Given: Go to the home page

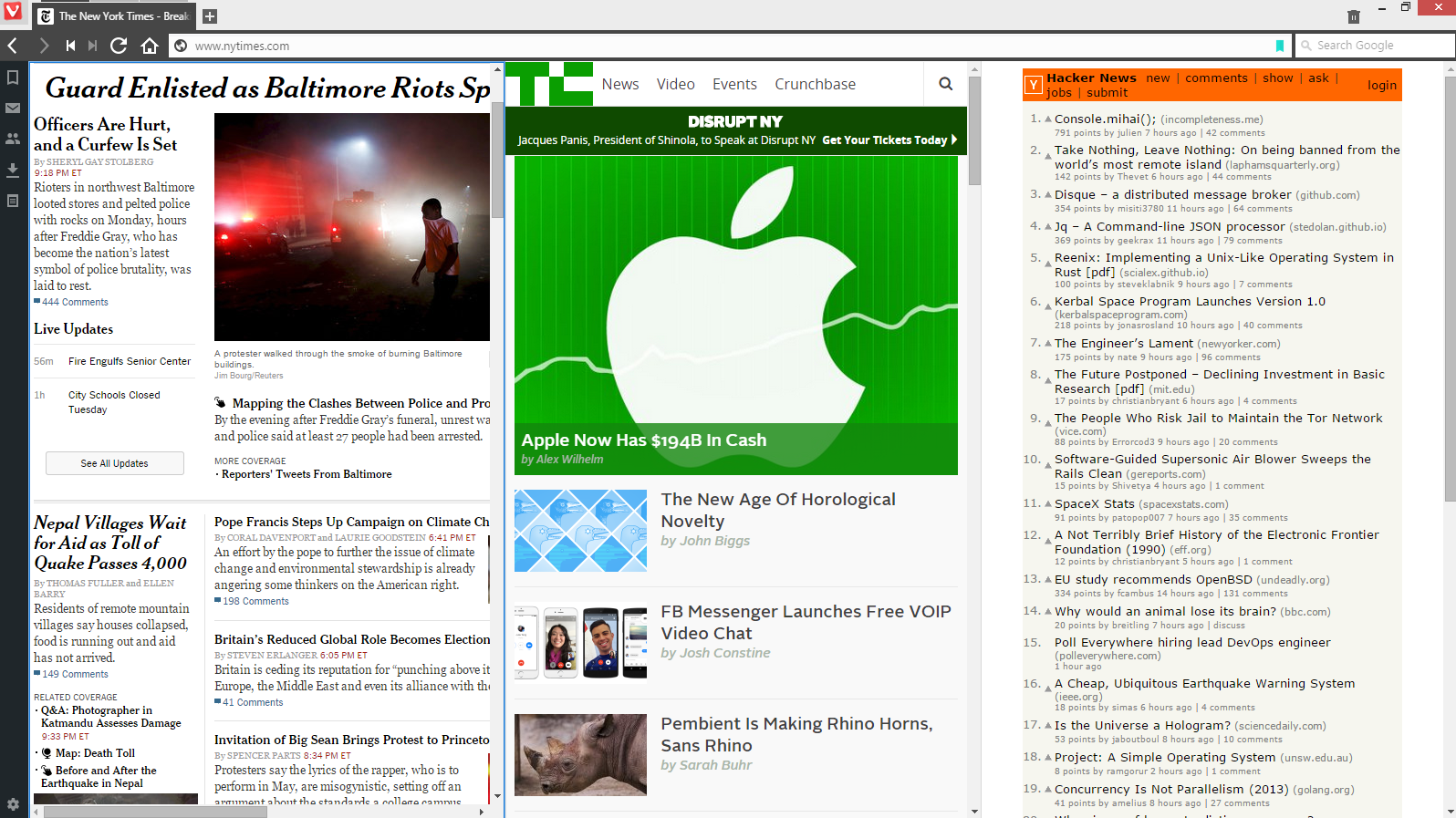Looking at the screenshot, I should point(150,46).
